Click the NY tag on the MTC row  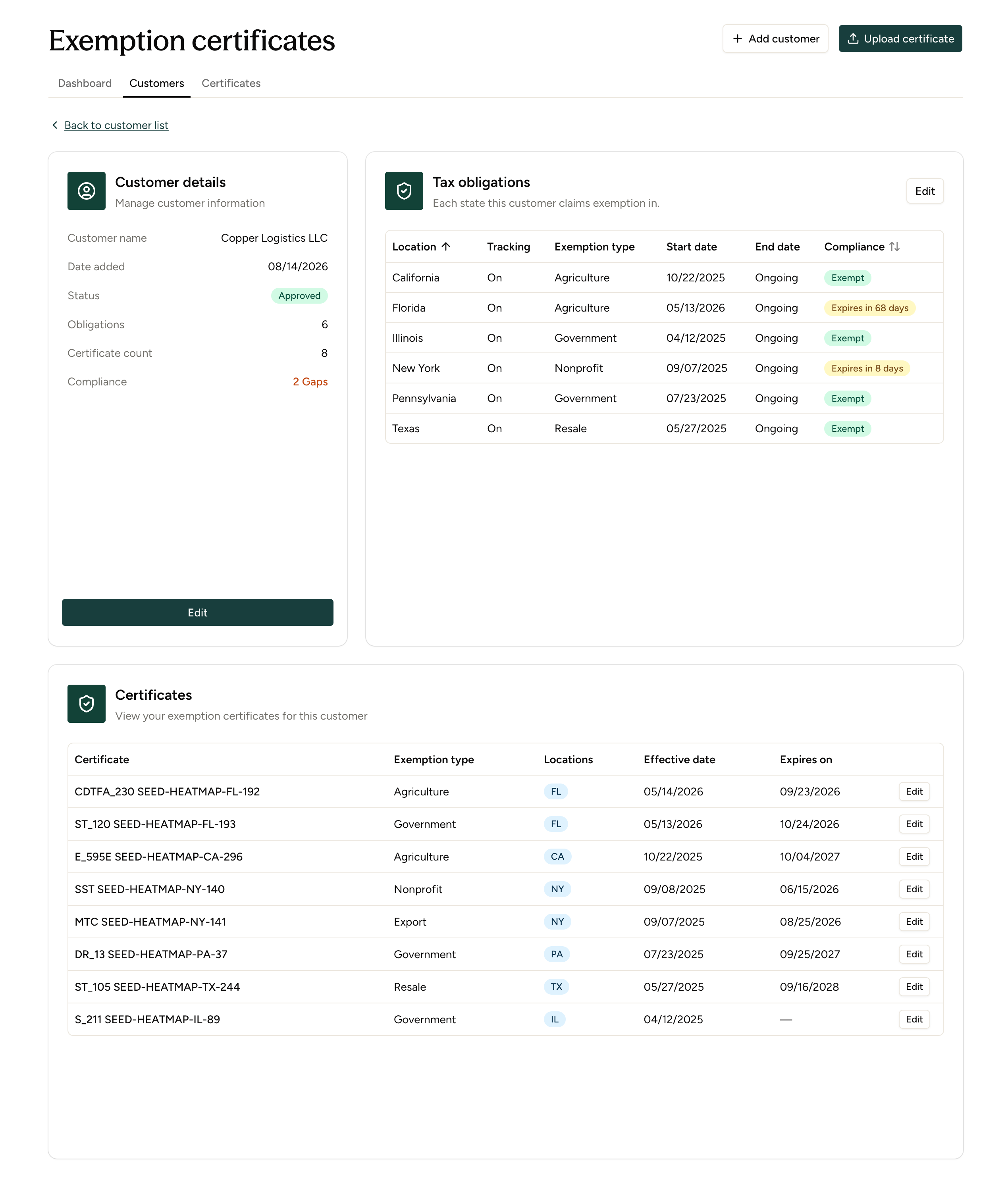tap(558, 922)
